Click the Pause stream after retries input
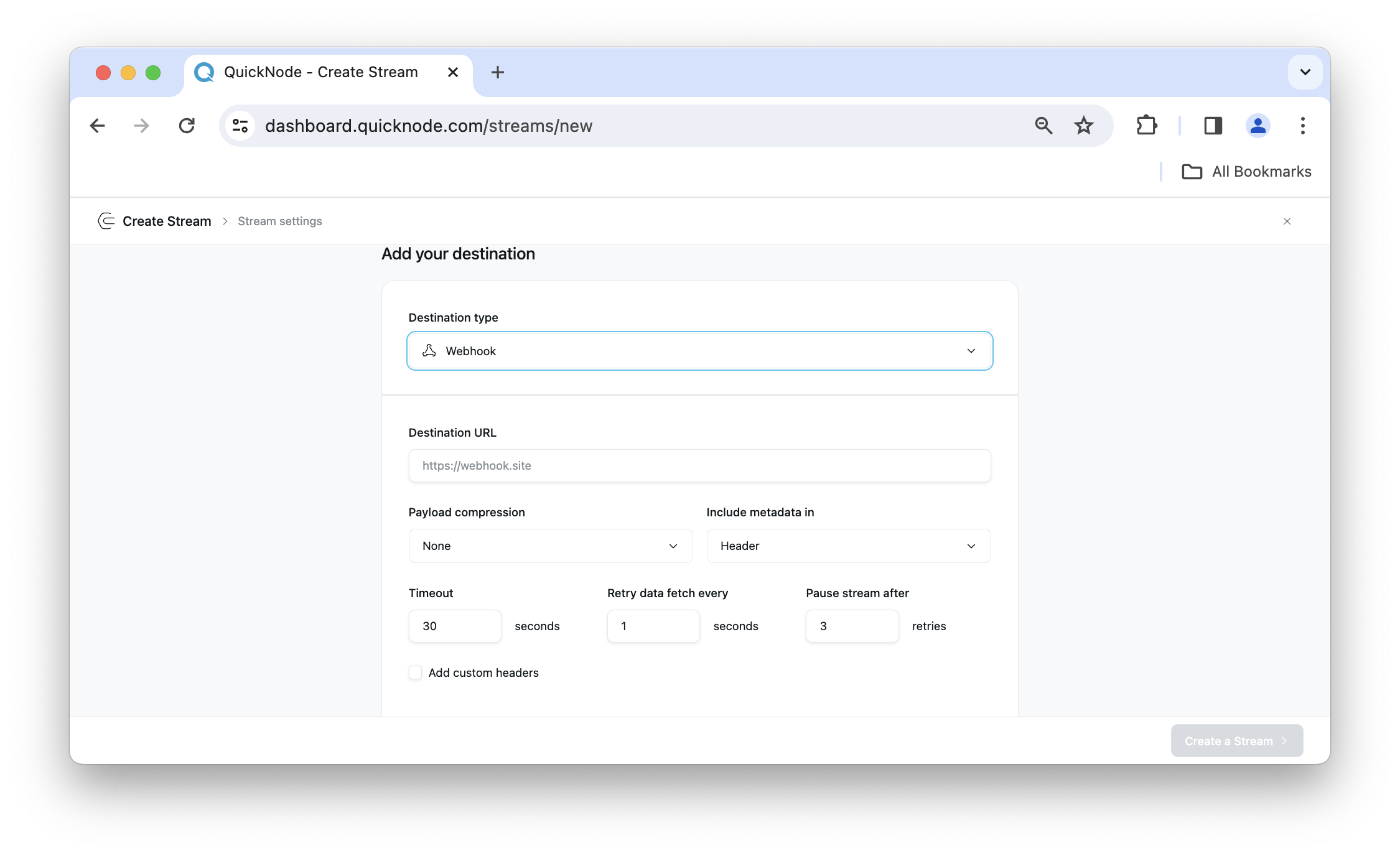The height and width of the screenshot is (856, 1400). (x=851, y=625)
